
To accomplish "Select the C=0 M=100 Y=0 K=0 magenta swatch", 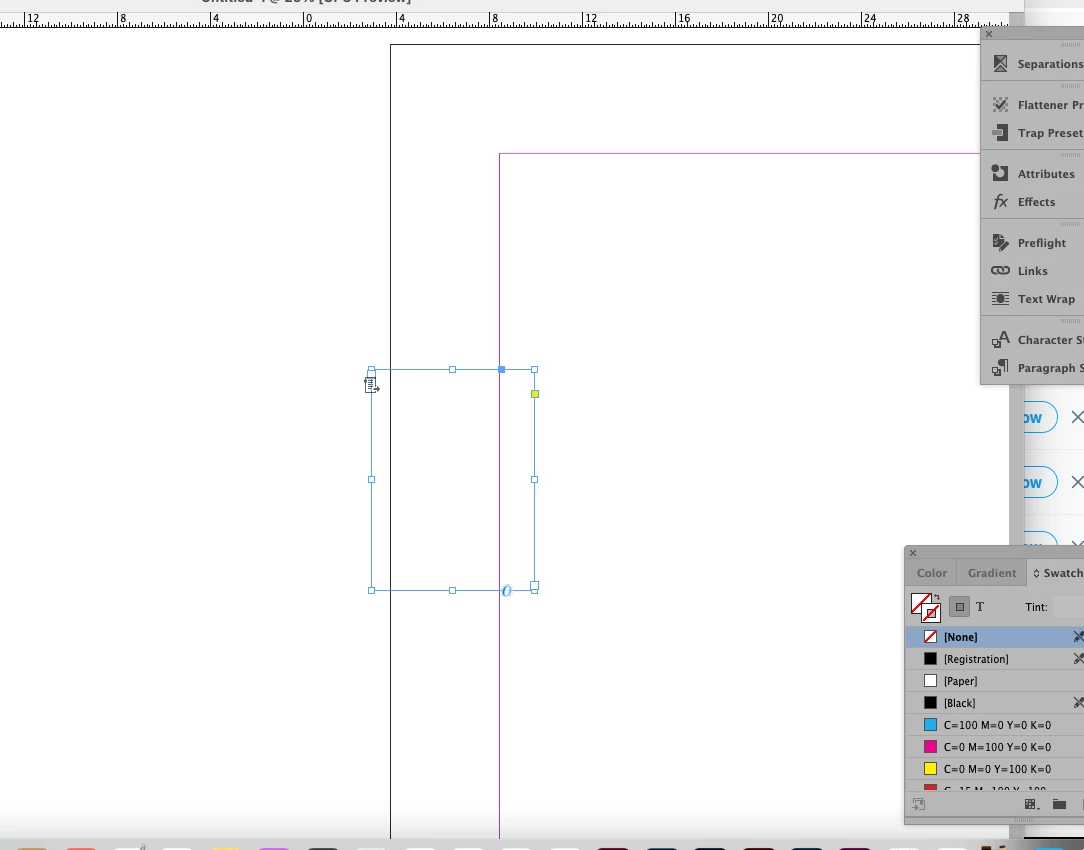I will [995, 747].
